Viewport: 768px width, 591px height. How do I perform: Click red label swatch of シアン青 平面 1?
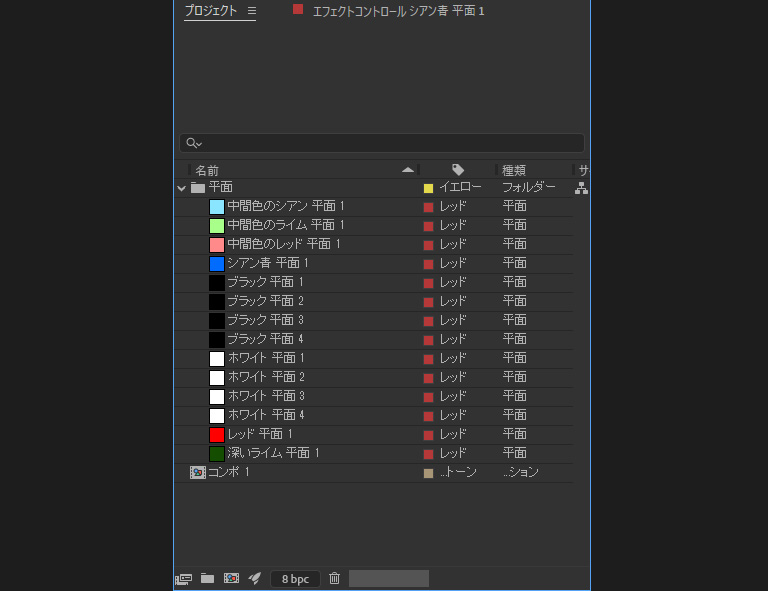[429, 264]
